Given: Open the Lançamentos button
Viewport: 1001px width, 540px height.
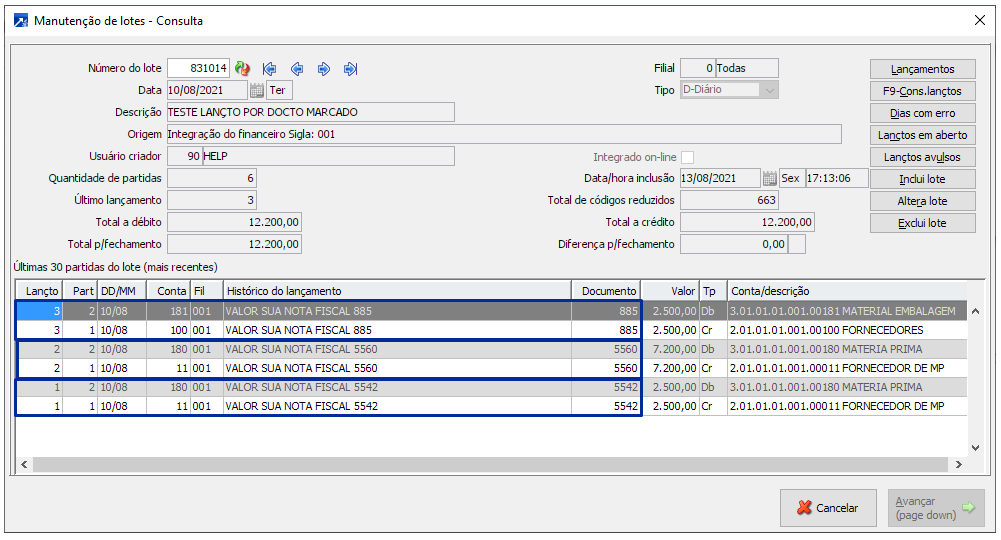Looking at the screenshot, I should click(922, 69).
